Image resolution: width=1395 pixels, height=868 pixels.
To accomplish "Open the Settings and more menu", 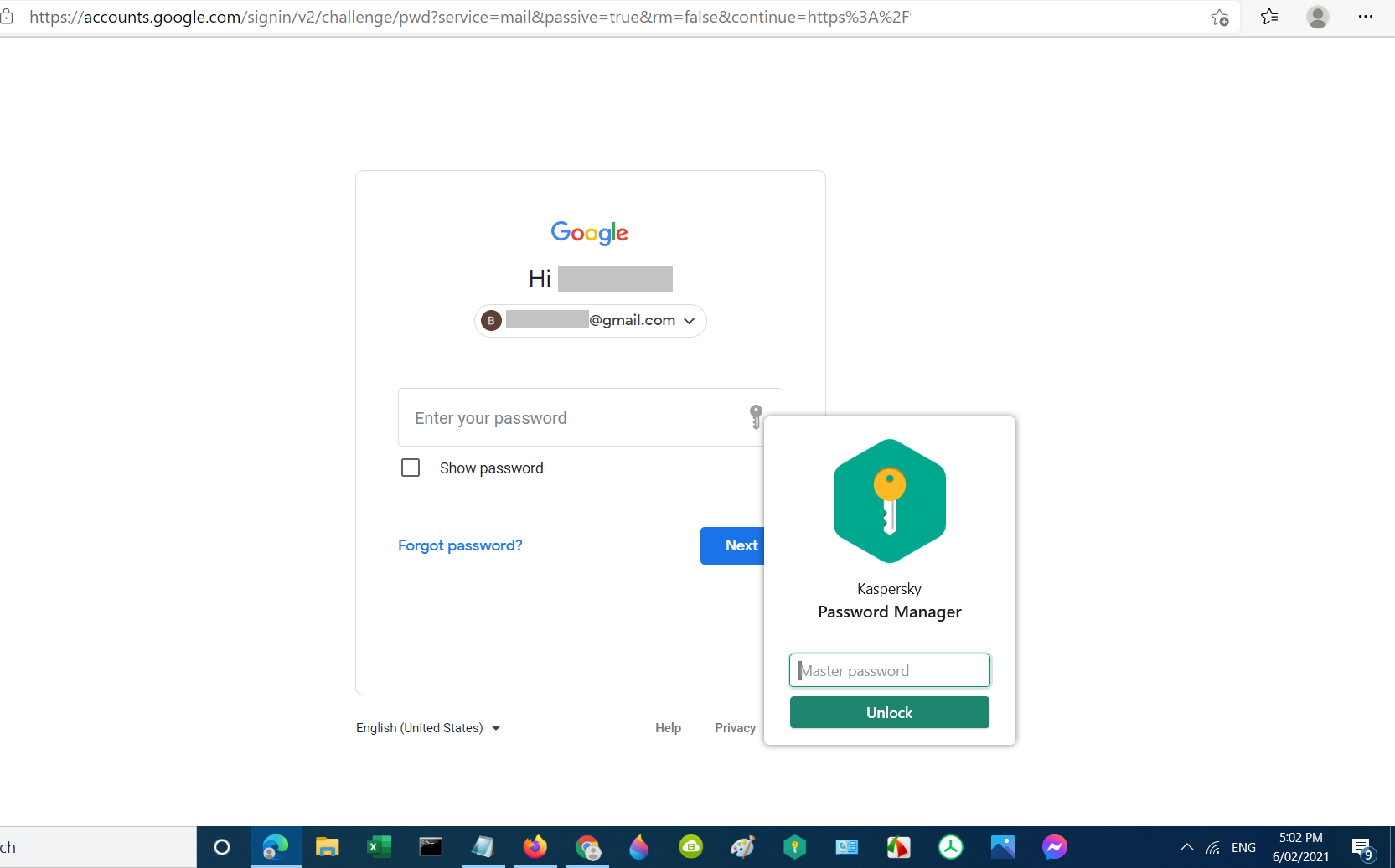I will (1366, 17).
